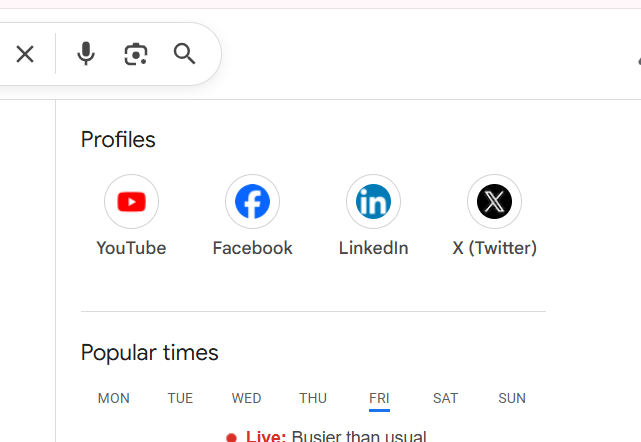Show popular times for WED
Viewport: 641px width, 442px height.
click(x=246, y=398)
